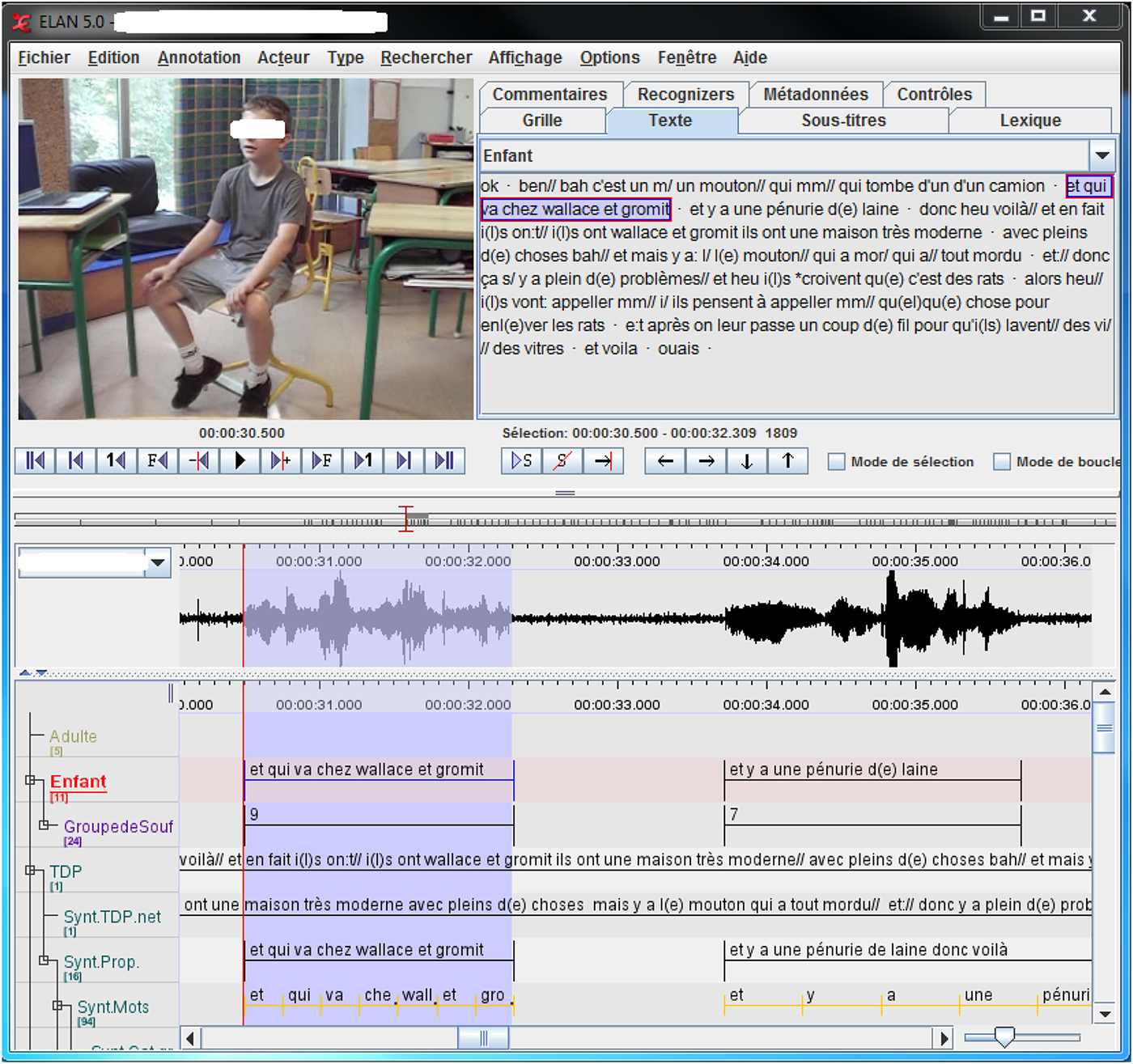The image size is (1133, 1064).
Task: Go to the next annotation arrow
Action: click(x=706, y=461)
